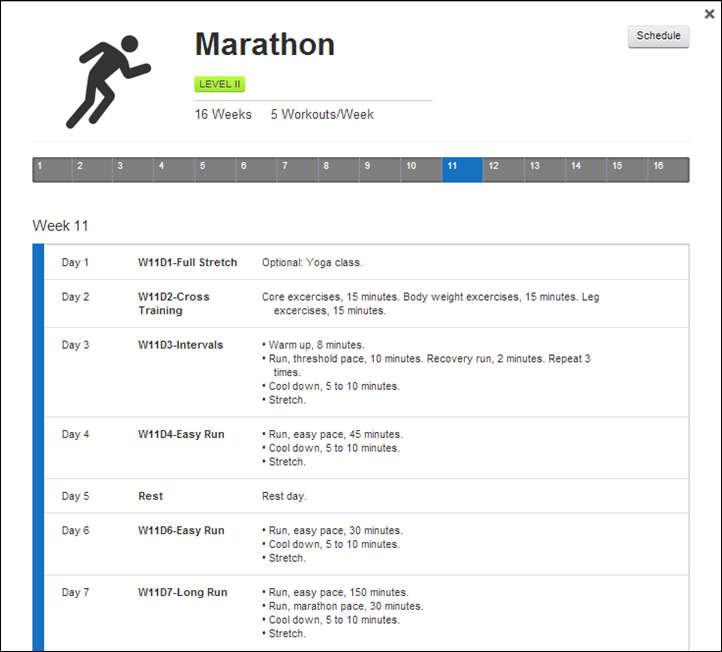Click 'Run, easy pace, 45 minutes.' bullet
The height and width of the screenshot is (652, 722).
332,434
